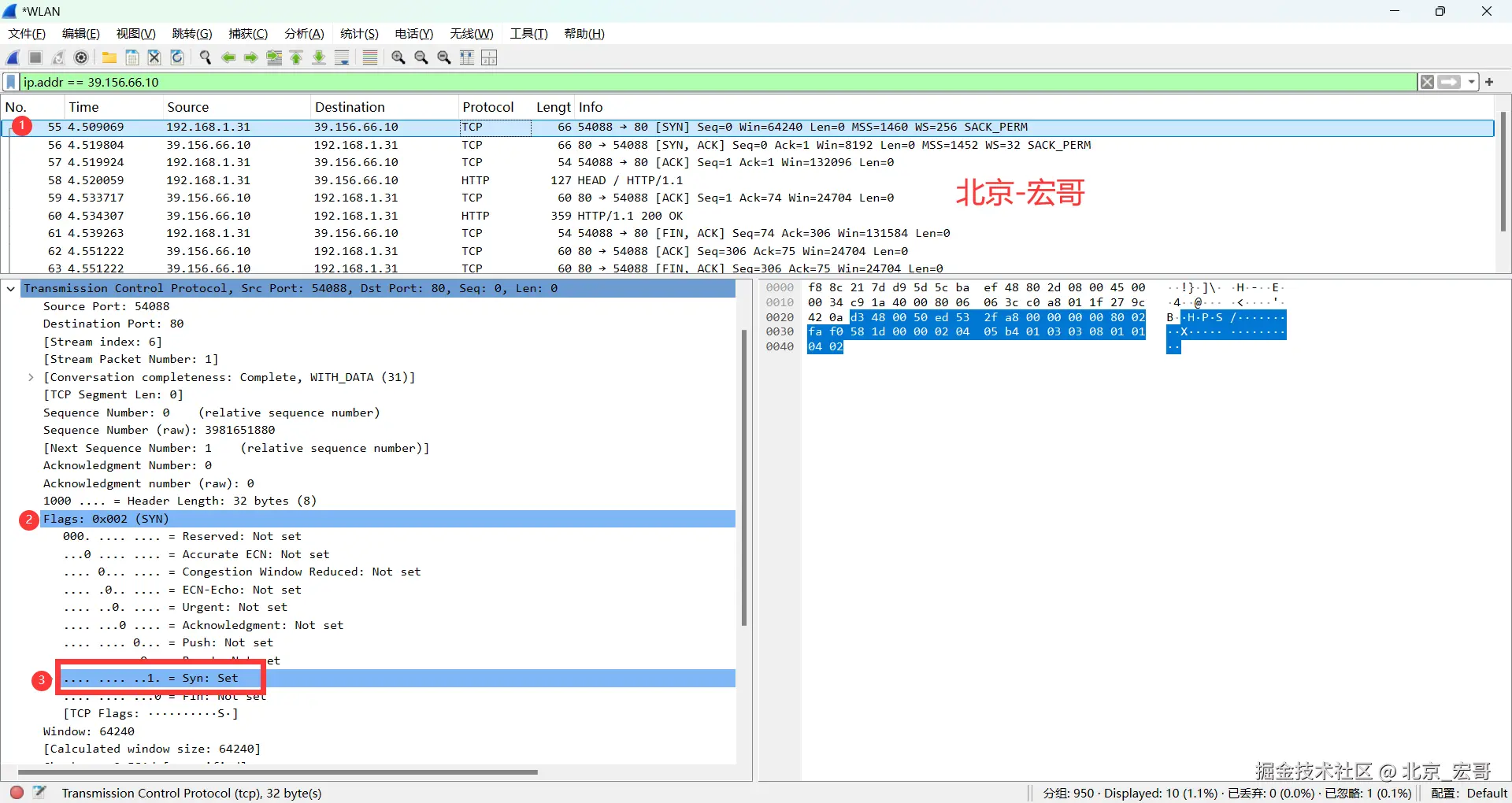Click the pane layout toolbar icon
This screenshot has height=803, width=1512.
click(489, 57)
